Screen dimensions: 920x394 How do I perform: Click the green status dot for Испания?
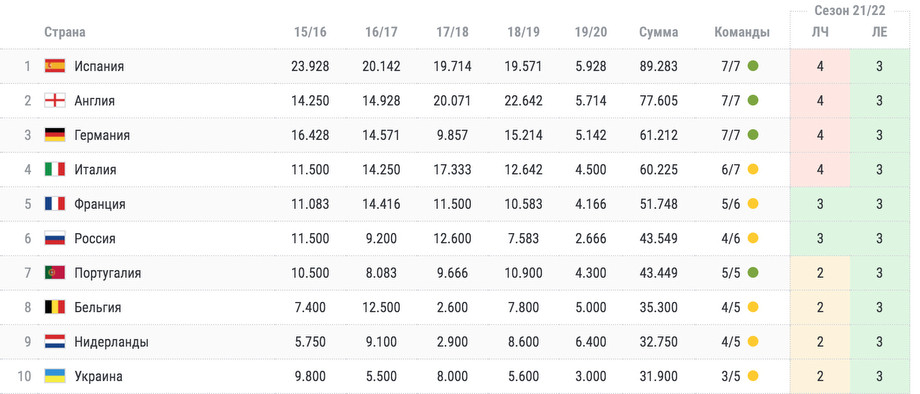tap(753, 66)
